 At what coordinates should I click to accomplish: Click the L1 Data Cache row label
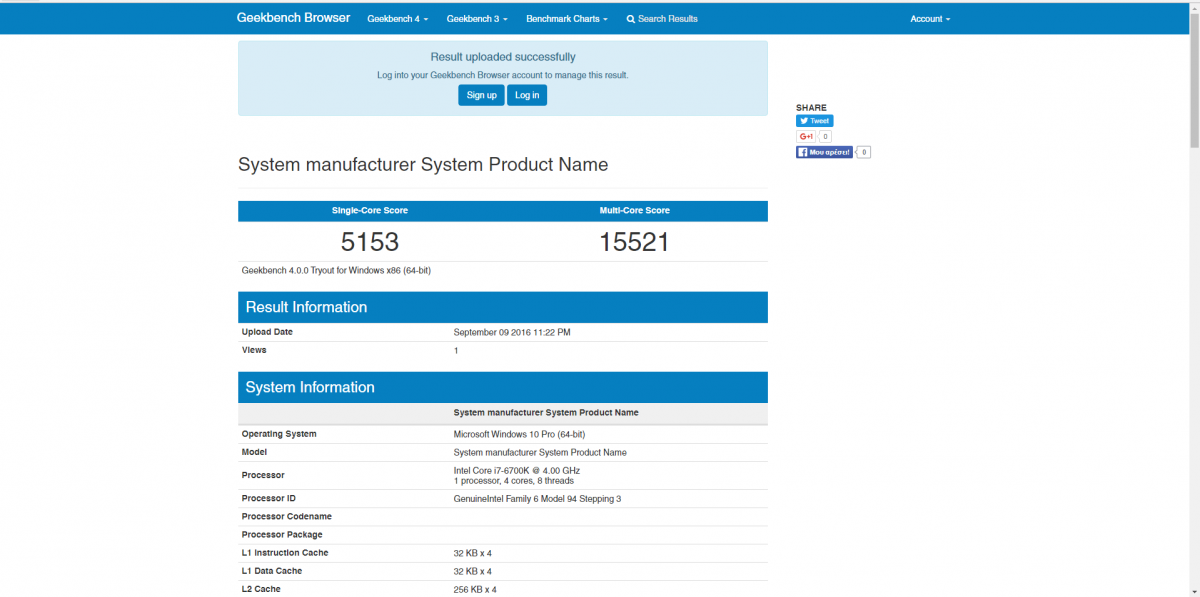pos(273,571)
